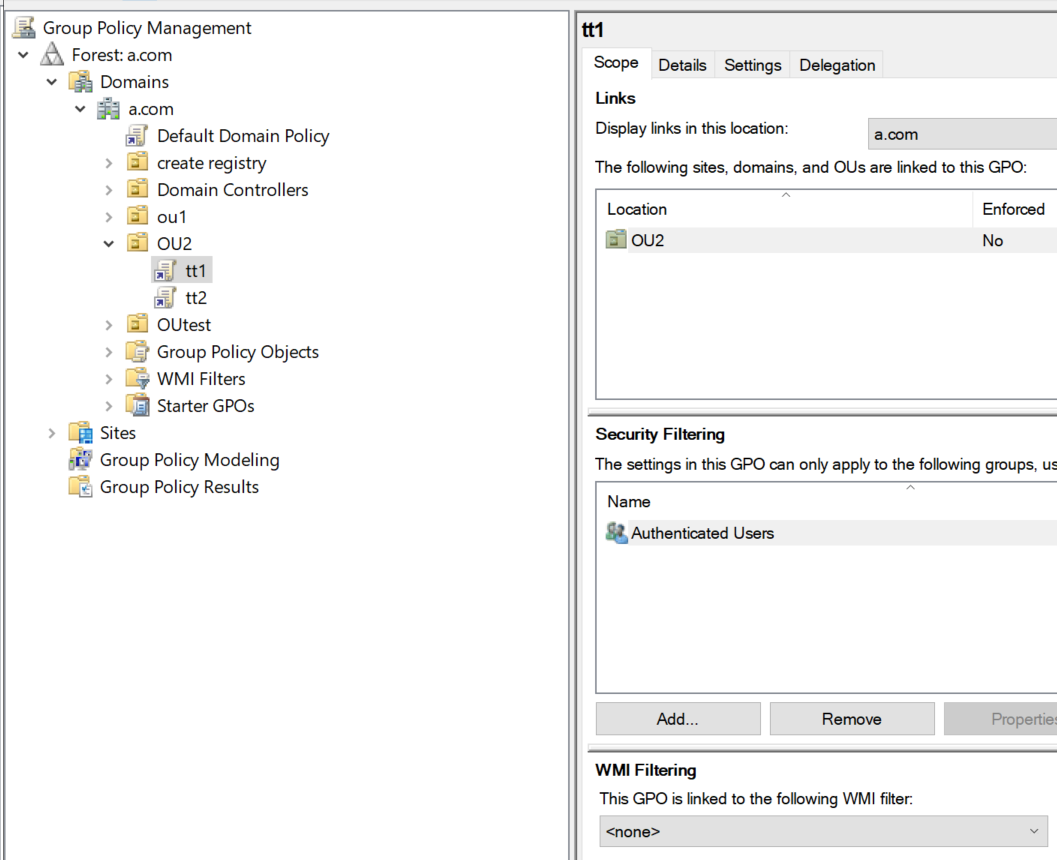Click the Add button under Security Filtering

677,718
